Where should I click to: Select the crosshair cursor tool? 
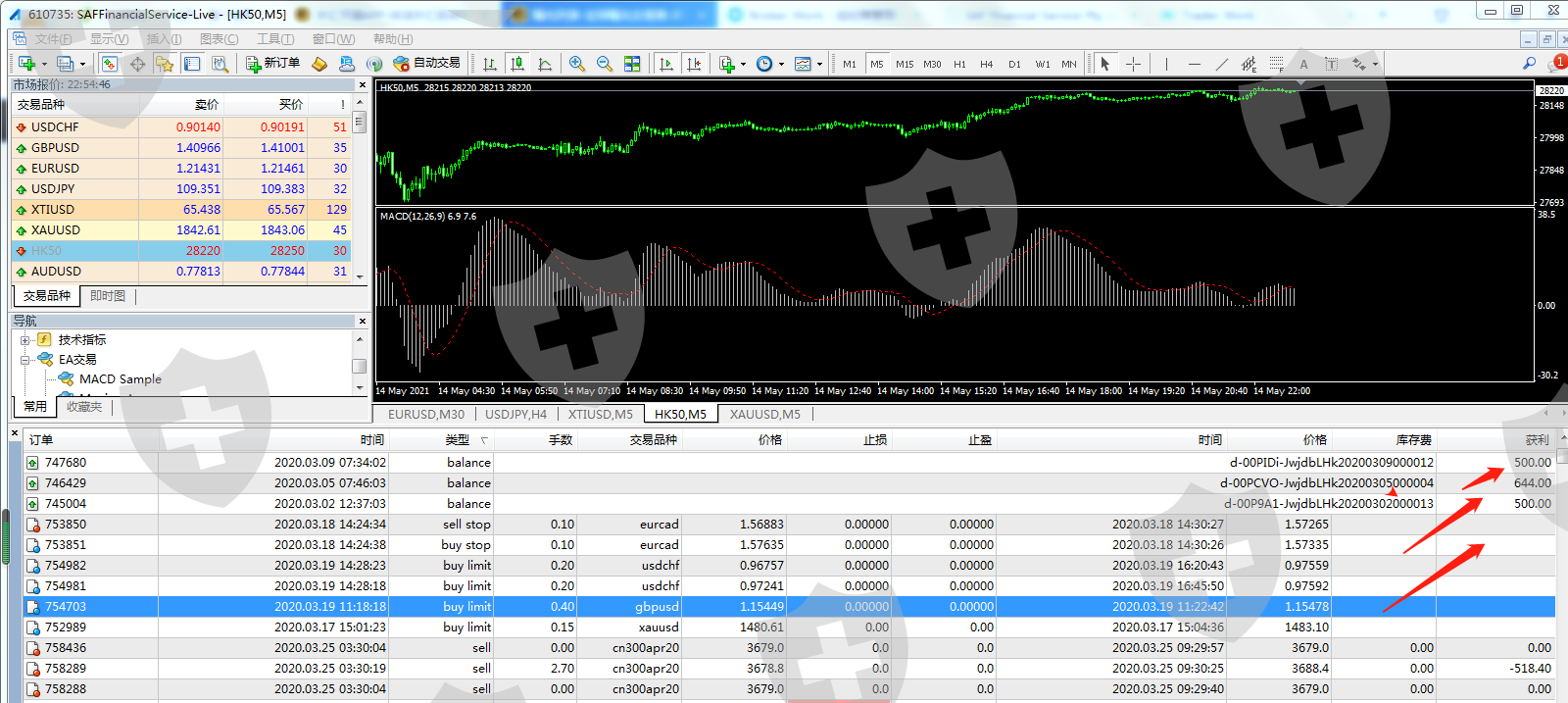pyautogui.click(x=1133, y=64)
